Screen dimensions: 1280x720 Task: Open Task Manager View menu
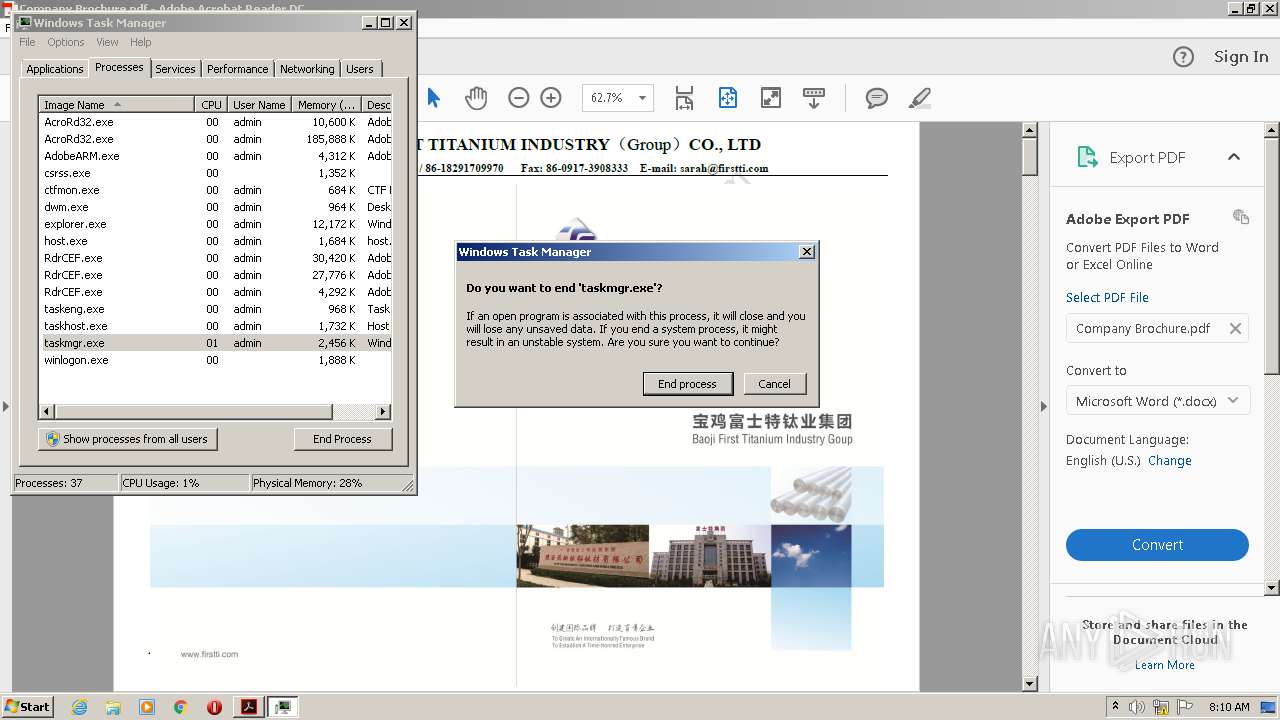click(x=107, y=42)
